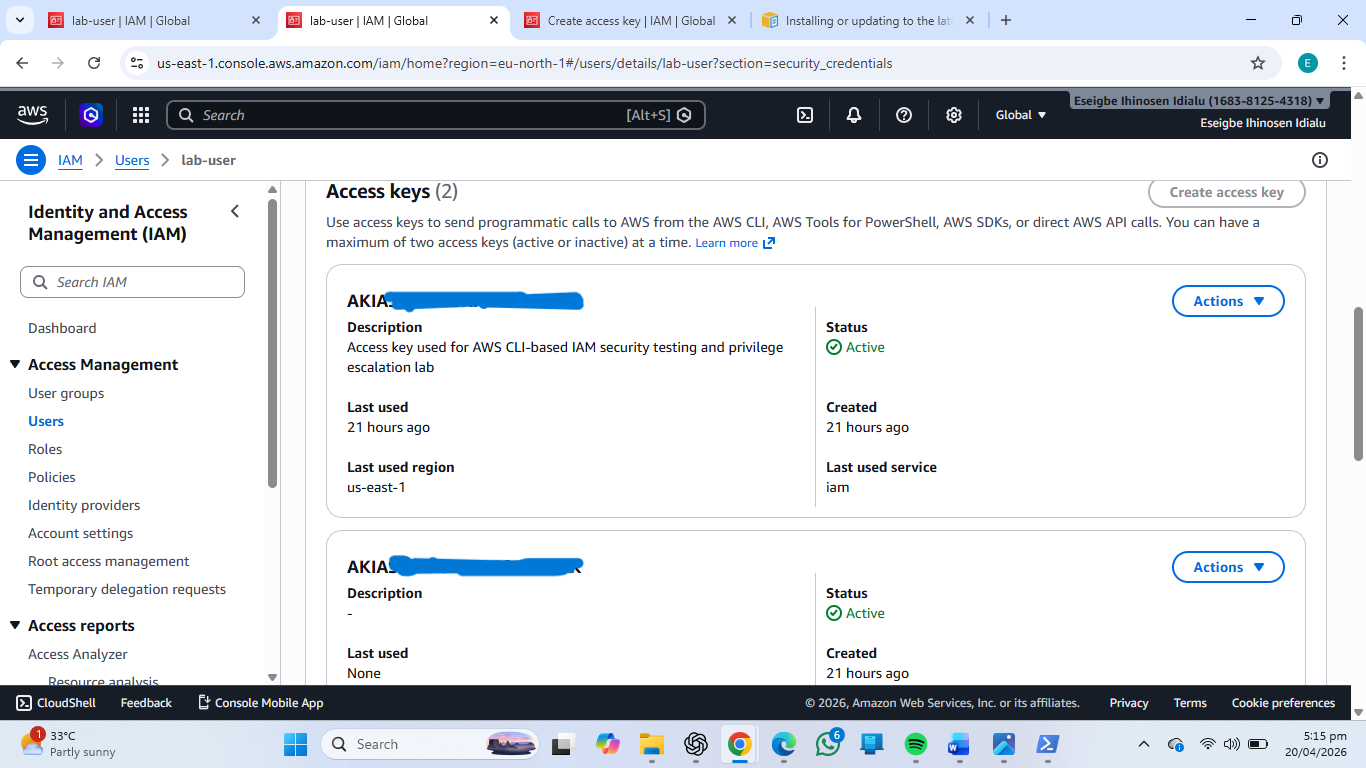Open ChatGPT app in taskbar

point(696,744)
